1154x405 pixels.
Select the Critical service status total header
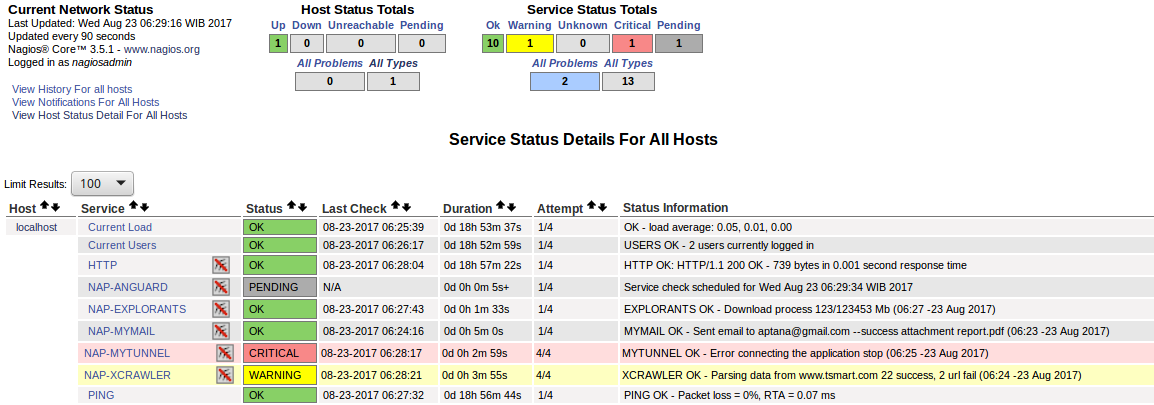632,25
